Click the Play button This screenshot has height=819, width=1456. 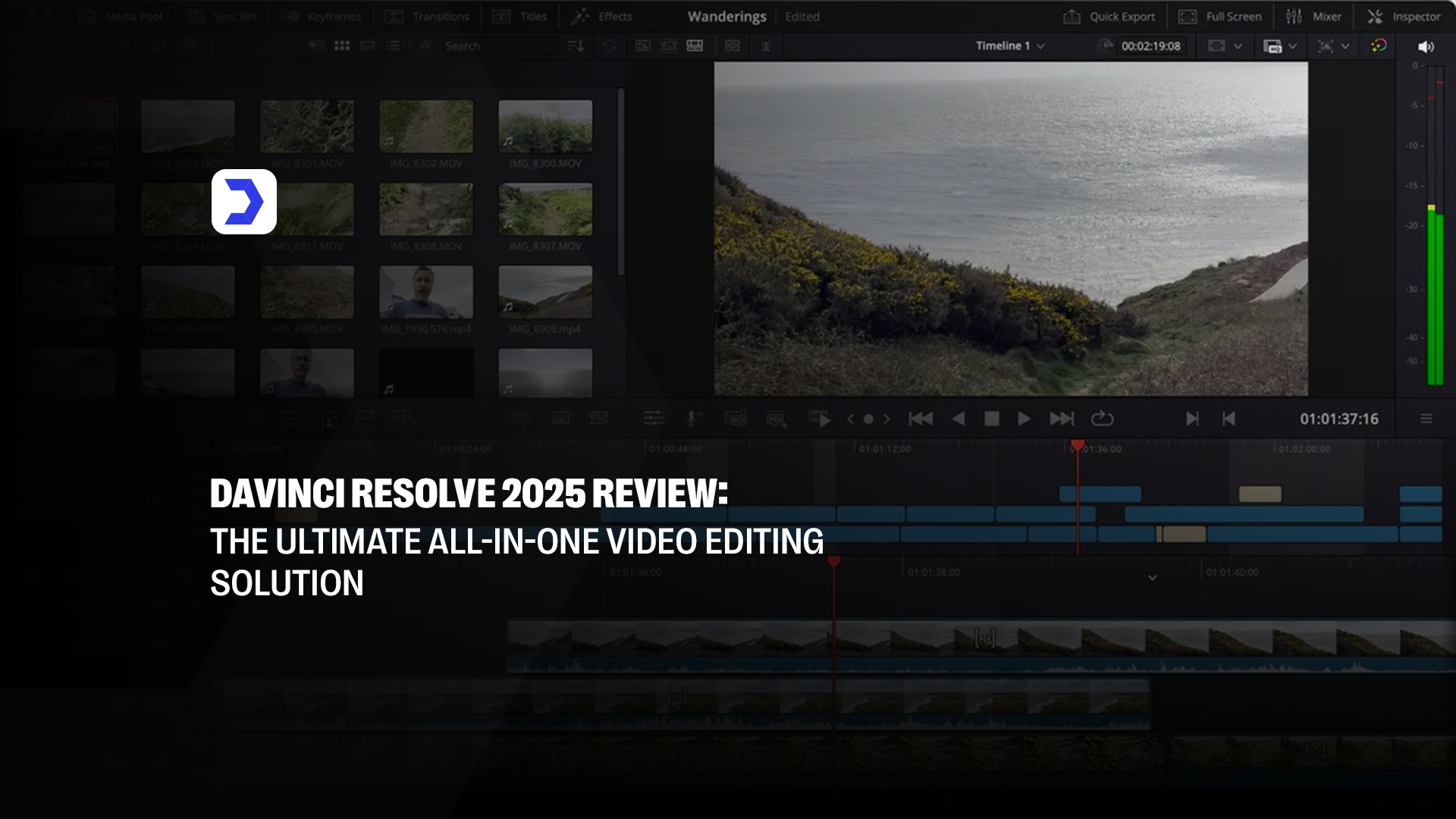[1024, 419]
